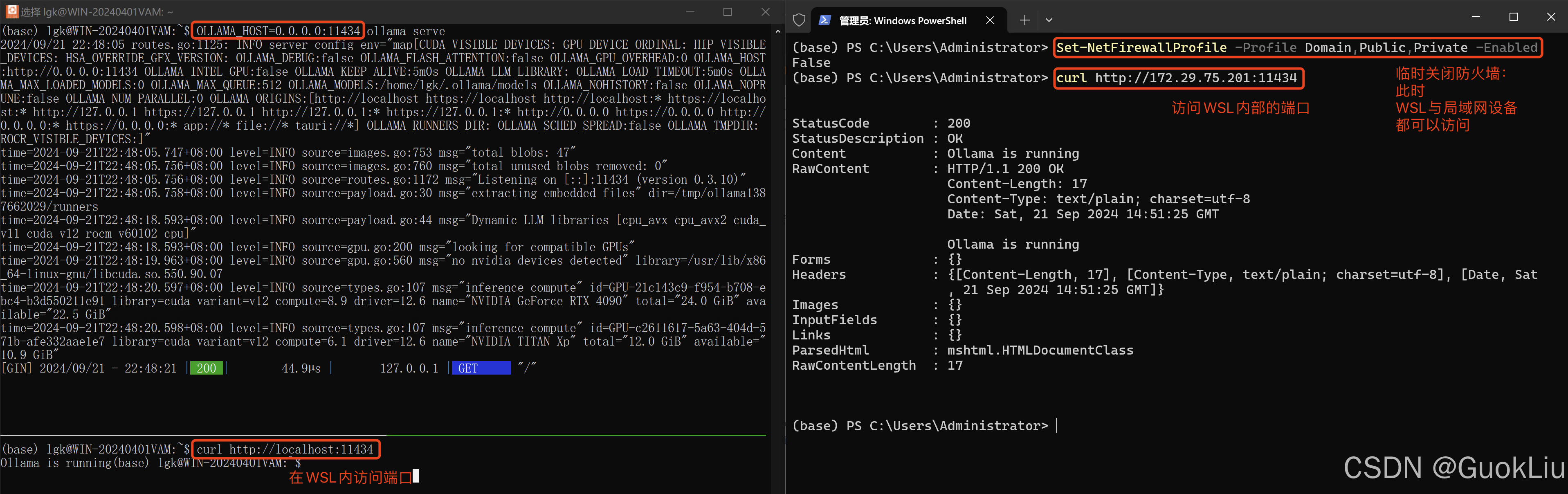Viewport: 1568px width, 494px height.
Task: Click the HTTP/1.1 200 OK text
Action: (x=1006, y=169)
